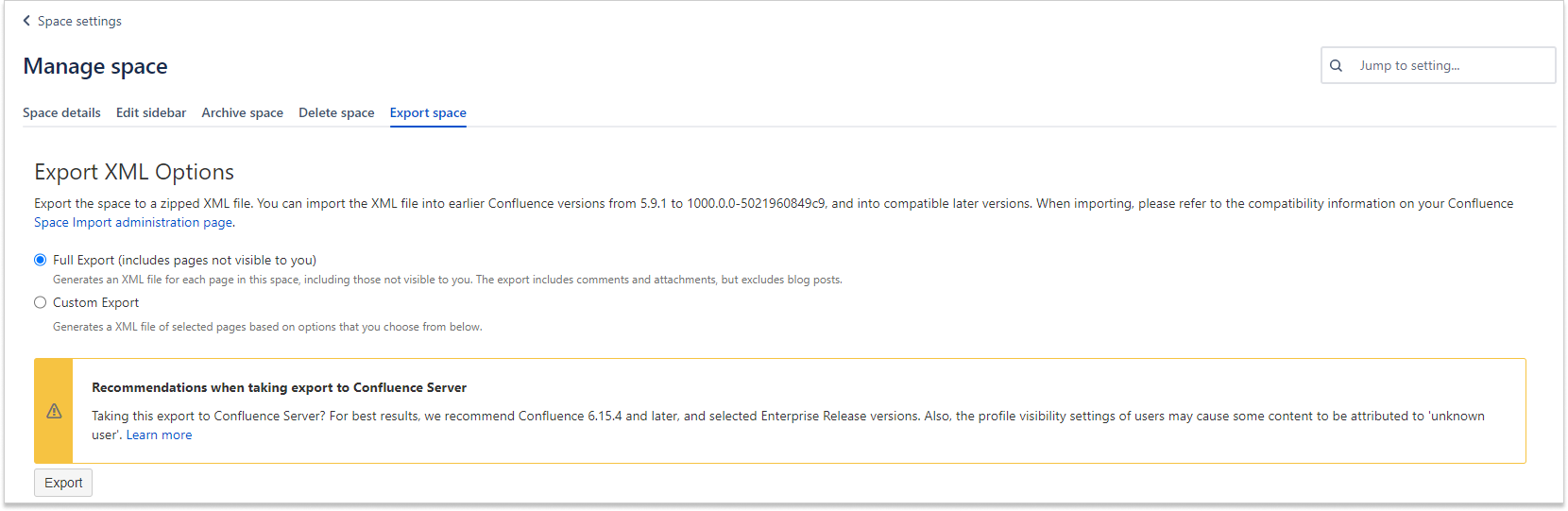1568x511 pixels.
Task: Select the Custom Export radio button
Action: (41, 302)
